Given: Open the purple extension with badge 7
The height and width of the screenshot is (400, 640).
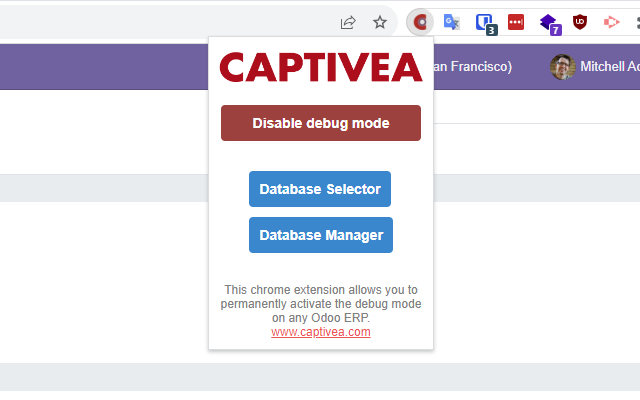Looking at the screenshot, I should tap(550, 24).
